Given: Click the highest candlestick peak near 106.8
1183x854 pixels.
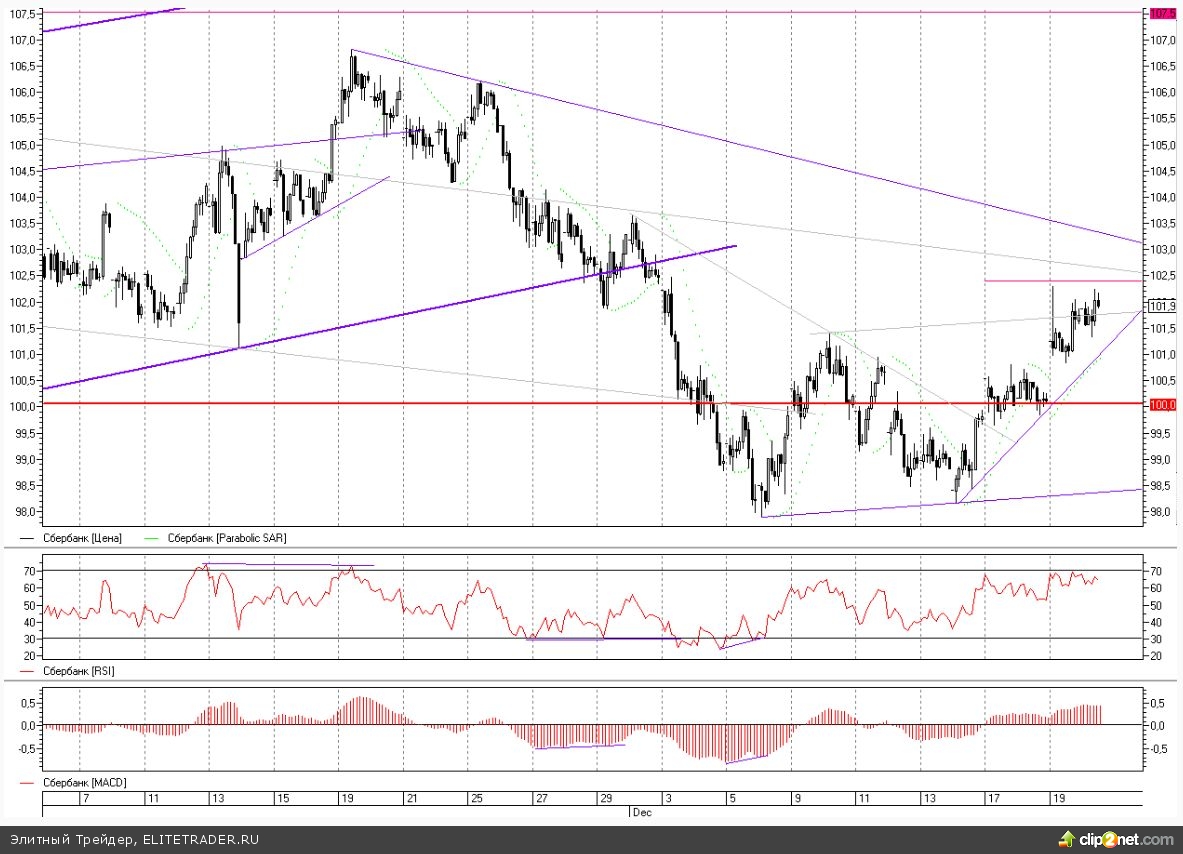Looking at the screenshot, I should pos(353,52).
